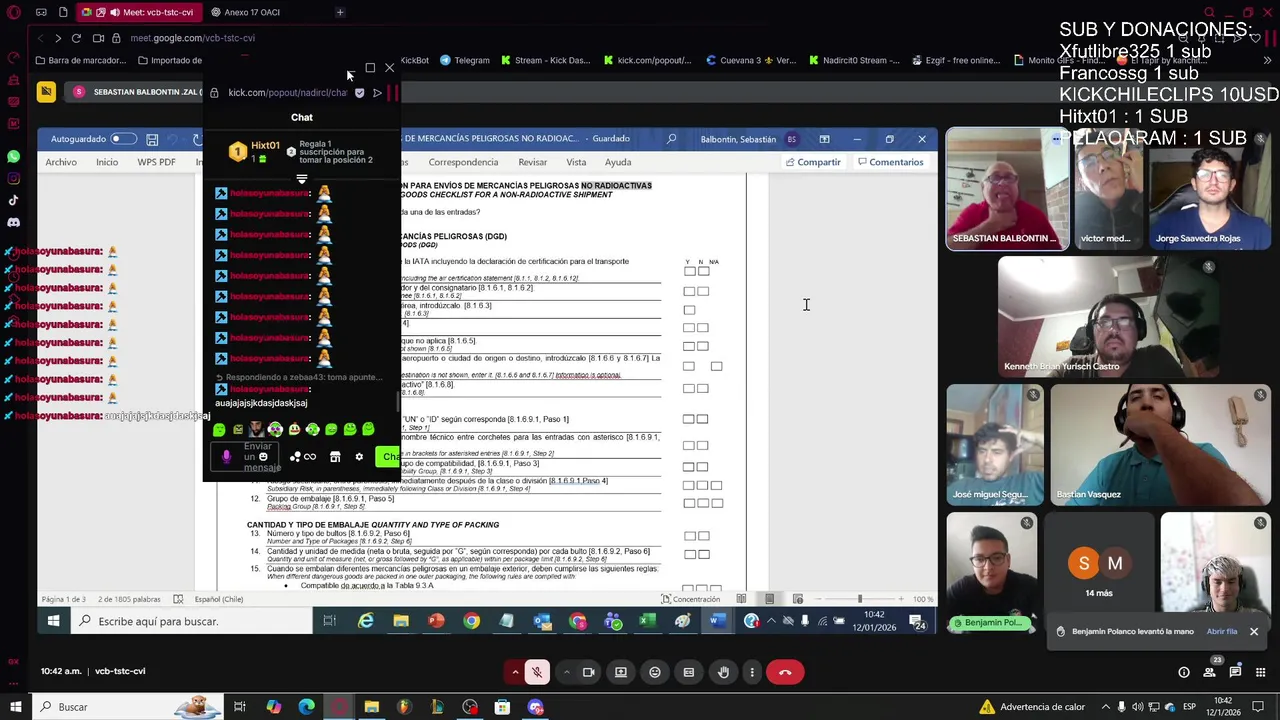Screen dimensions: 1280x720
Task: Expand the camera video settings arrow
Action: (566, 672)
